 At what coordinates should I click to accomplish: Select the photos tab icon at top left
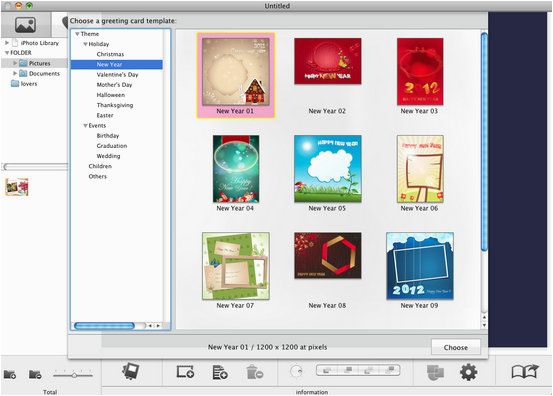[x=25, y=25]
